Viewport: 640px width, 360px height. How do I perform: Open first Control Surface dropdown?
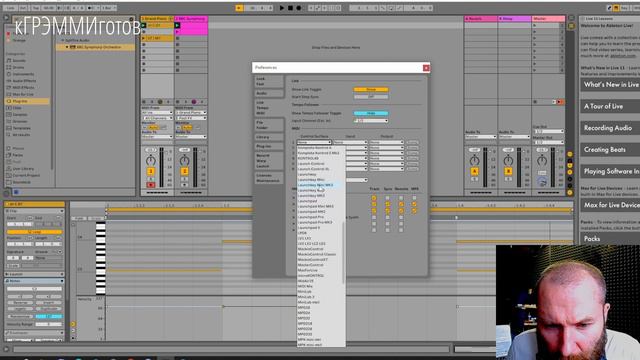[x=314, y=142]
